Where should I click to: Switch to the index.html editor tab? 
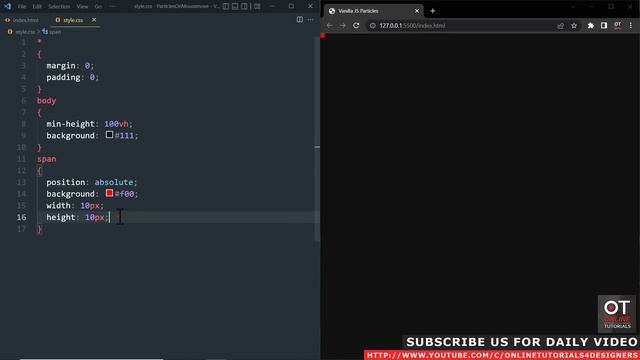pos(22,20)
